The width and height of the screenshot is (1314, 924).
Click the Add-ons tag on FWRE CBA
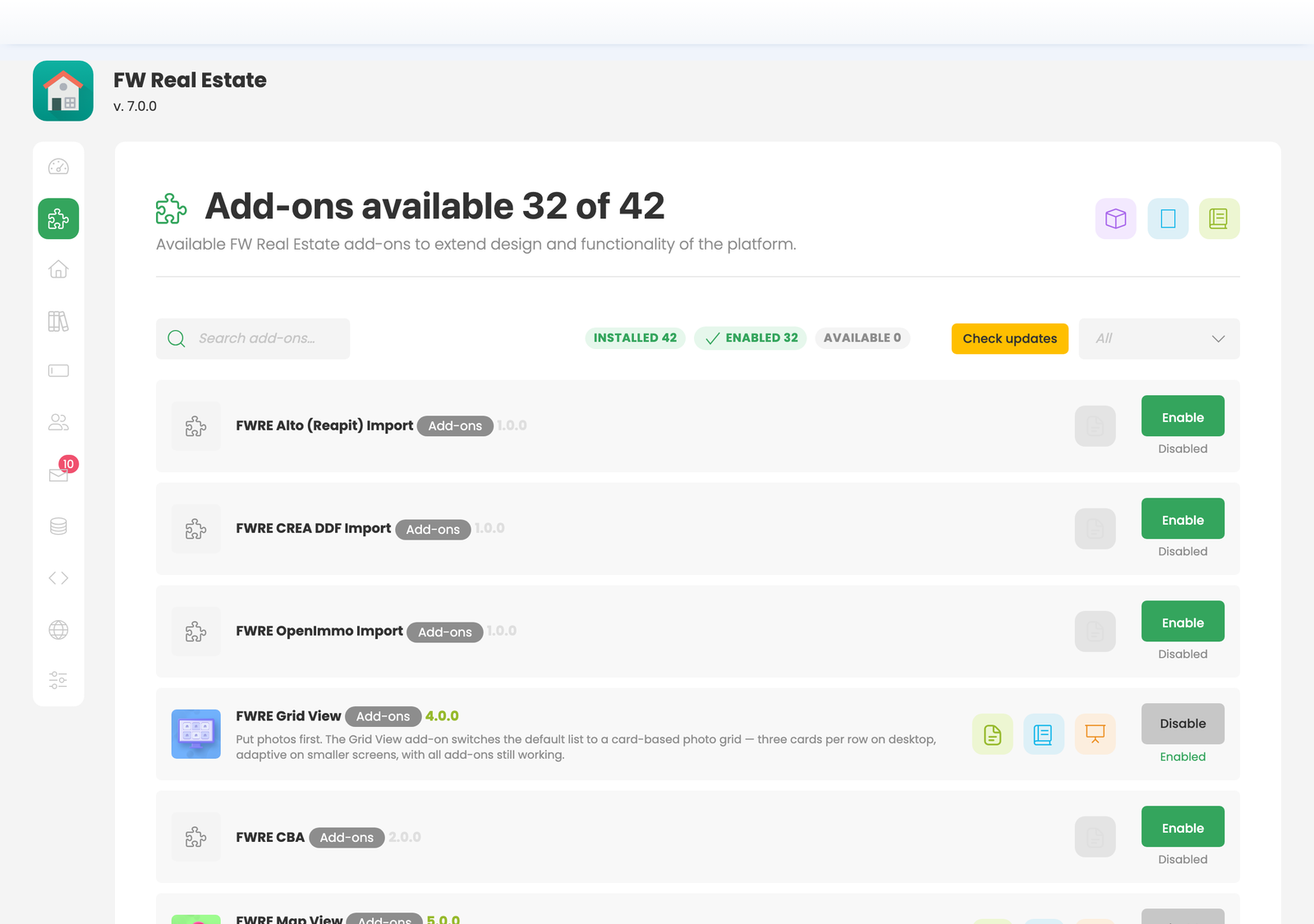[x=347, y=838]
